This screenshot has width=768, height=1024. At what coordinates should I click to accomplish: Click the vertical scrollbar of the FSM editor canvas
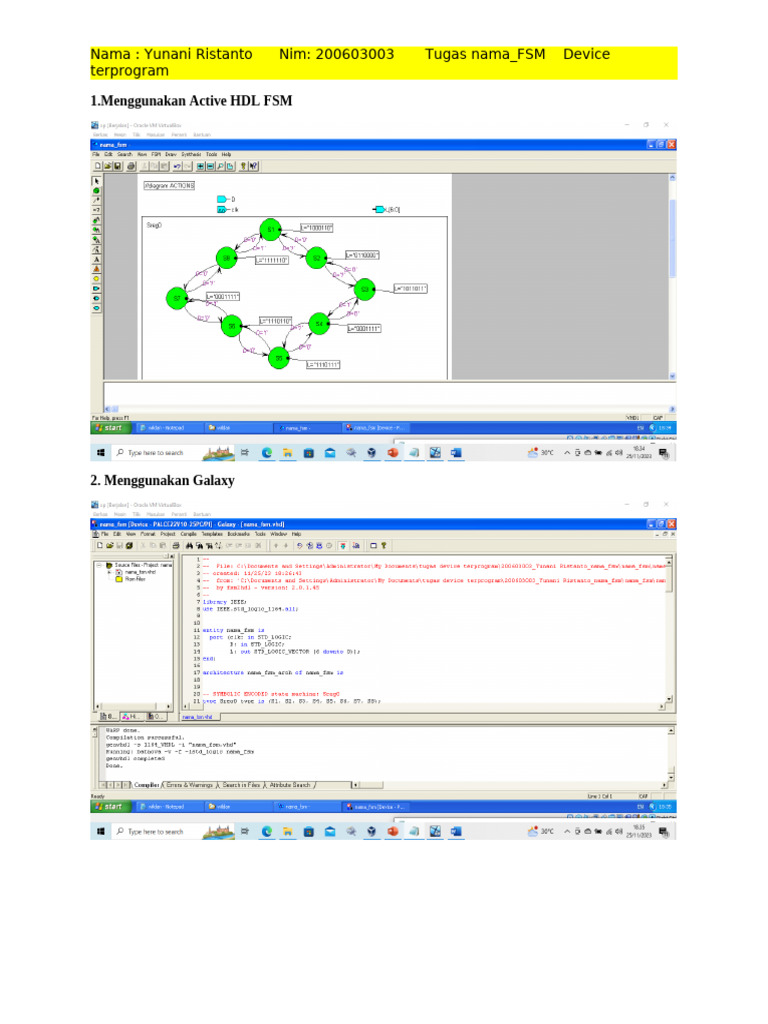(x=672, y=277)
